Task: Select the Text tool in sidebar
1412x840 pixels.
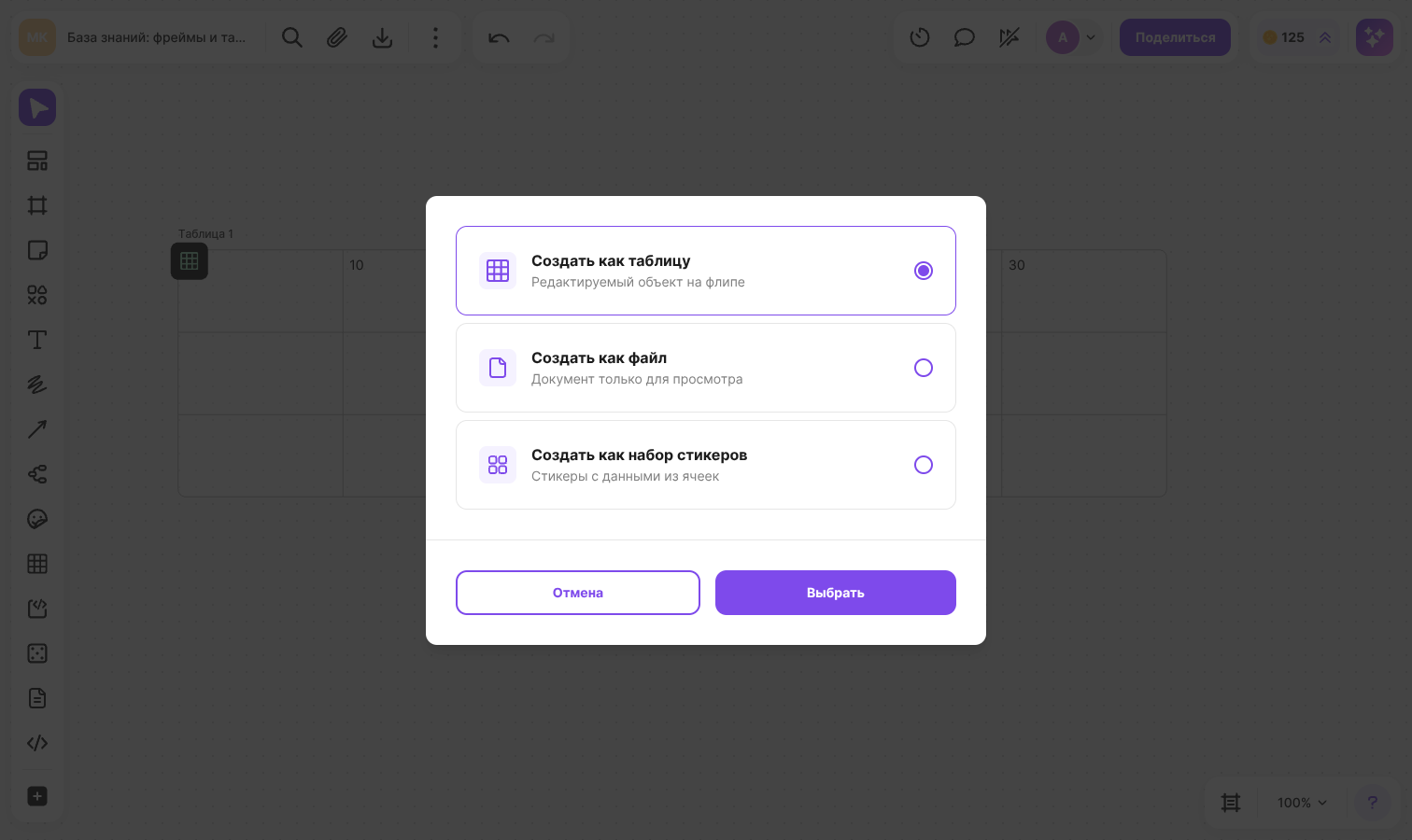Action: (37, 340)
